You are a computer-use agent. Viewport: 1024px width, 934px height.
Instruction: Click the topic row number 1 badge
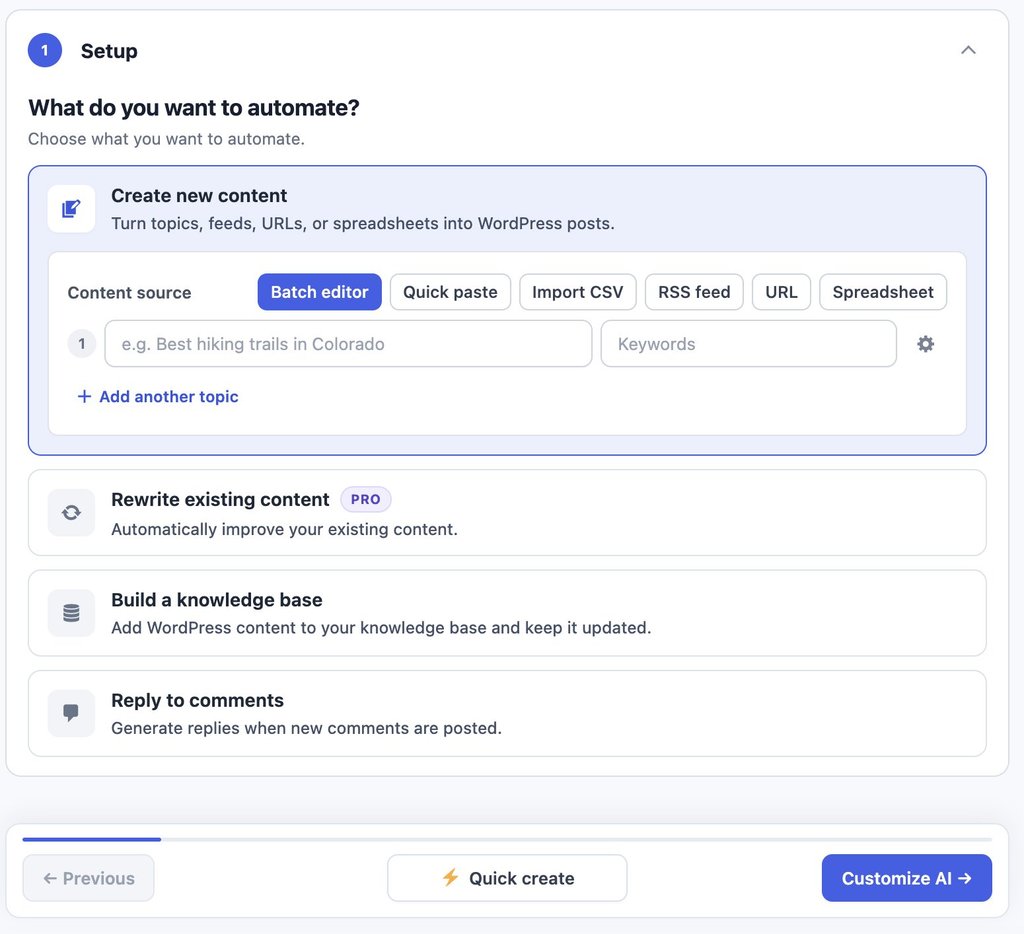[x=82, y=344]
